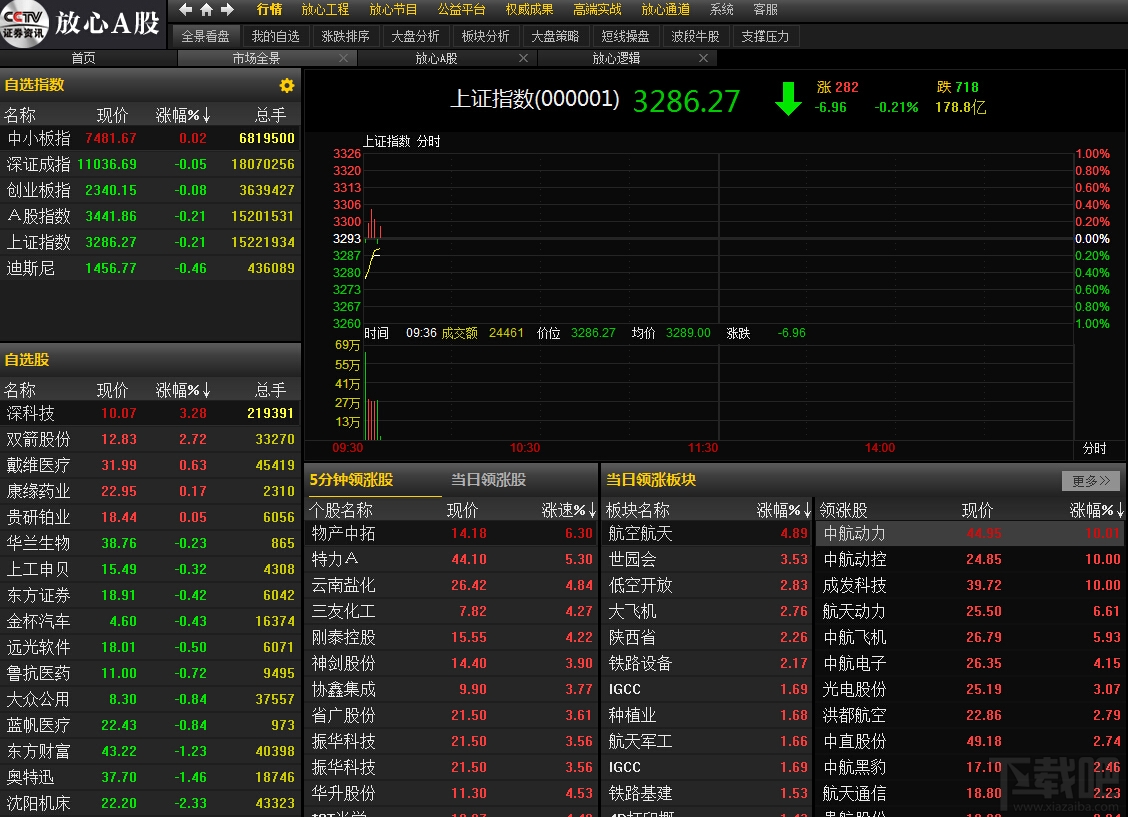
Task: Click the forward arrow navigation icon
Action: 227,9
